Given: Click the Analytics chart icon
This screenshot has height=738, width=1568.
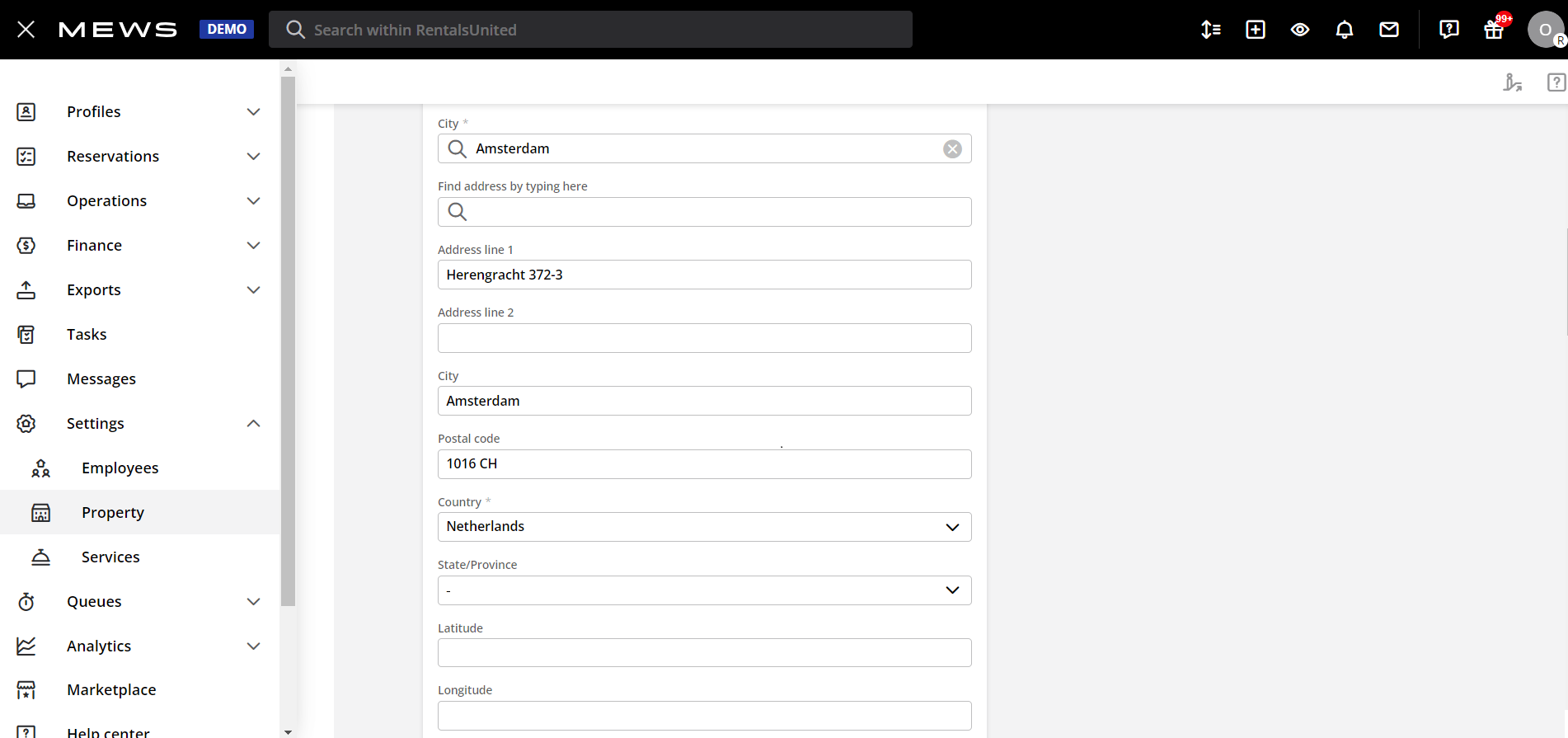Looking at the screenshot, I should tap(26, 646).
